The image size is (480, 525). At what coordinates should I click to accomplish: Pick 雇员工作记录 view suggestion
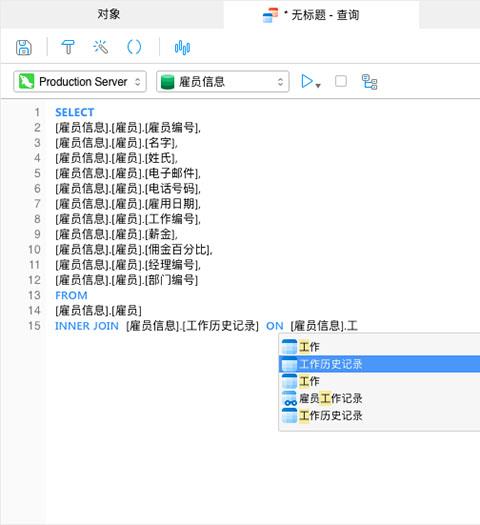pyautogui.click(x=379, y=398)
